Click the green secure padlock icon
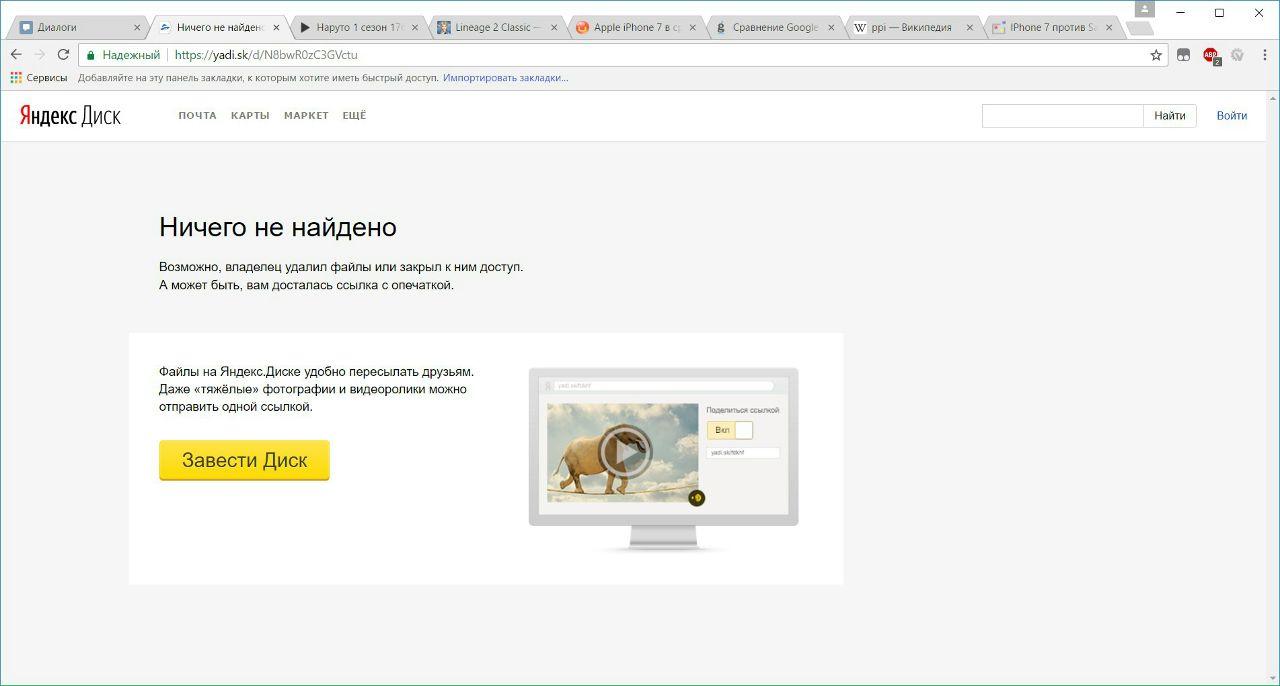Image resolution: width=1280 pixels, height=686 pixels. pyautogui.click(x=91, y=55)
